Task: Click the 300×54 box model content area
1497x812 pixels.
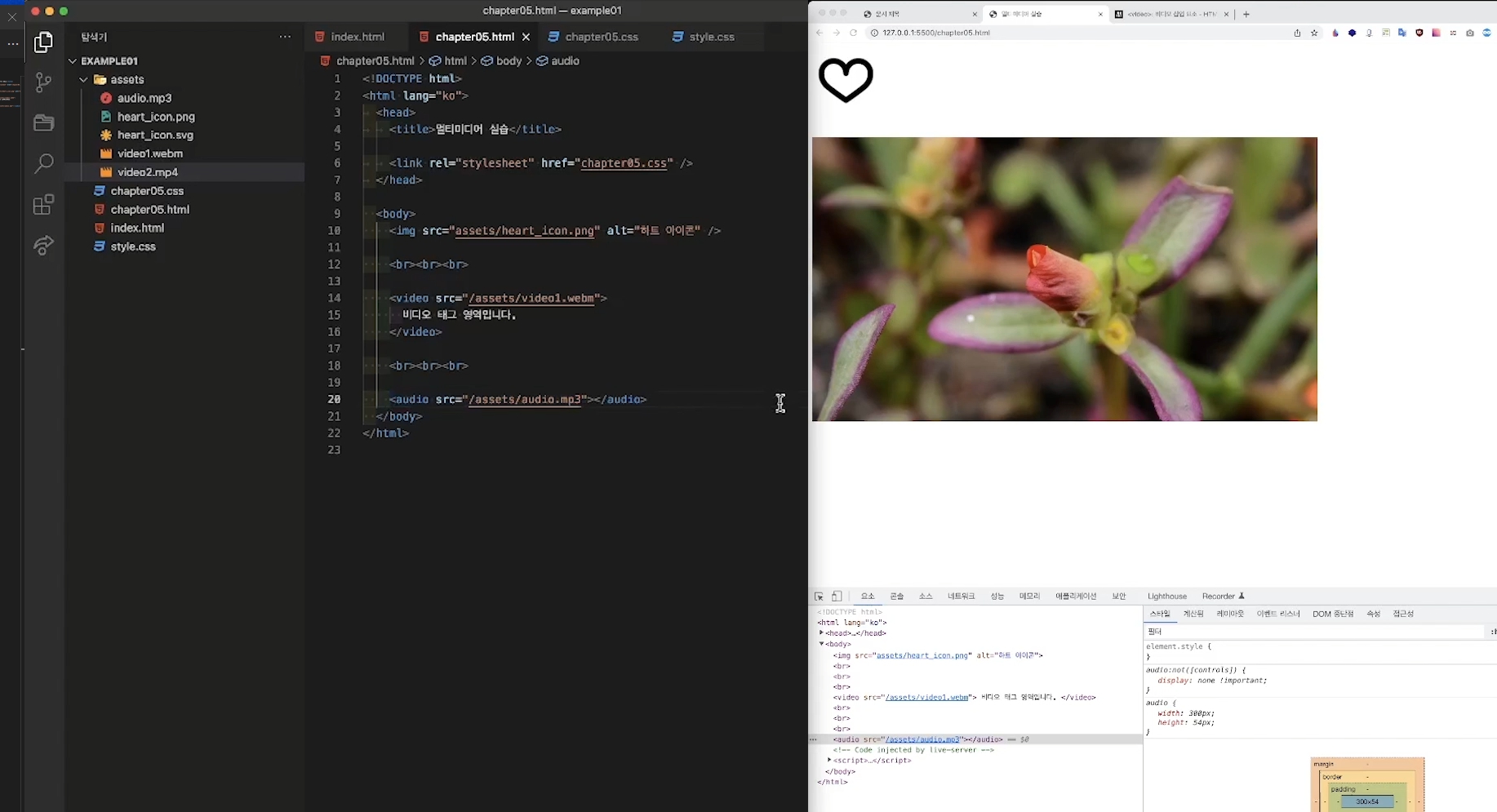Action: [1367, 802]
